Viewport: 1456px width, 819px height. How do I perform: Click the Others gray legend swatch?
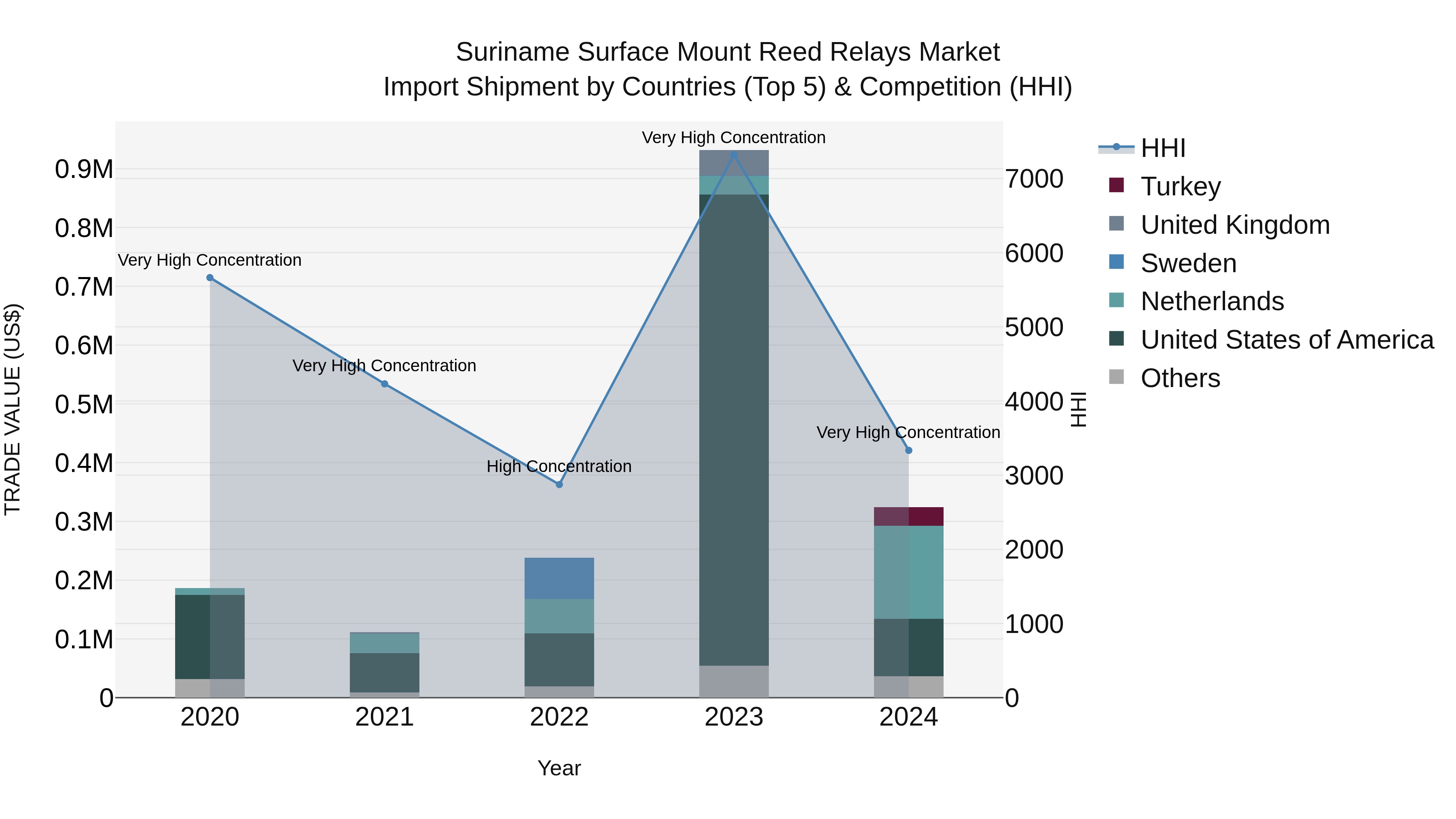1116,377
